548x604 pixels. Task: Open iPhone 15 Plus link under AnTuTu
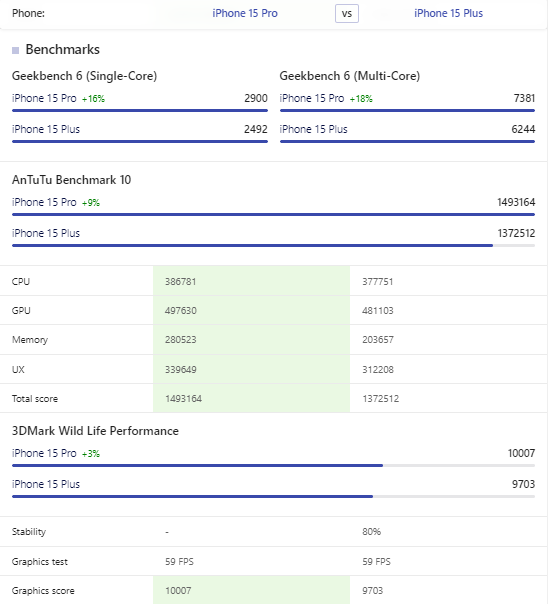46,233
